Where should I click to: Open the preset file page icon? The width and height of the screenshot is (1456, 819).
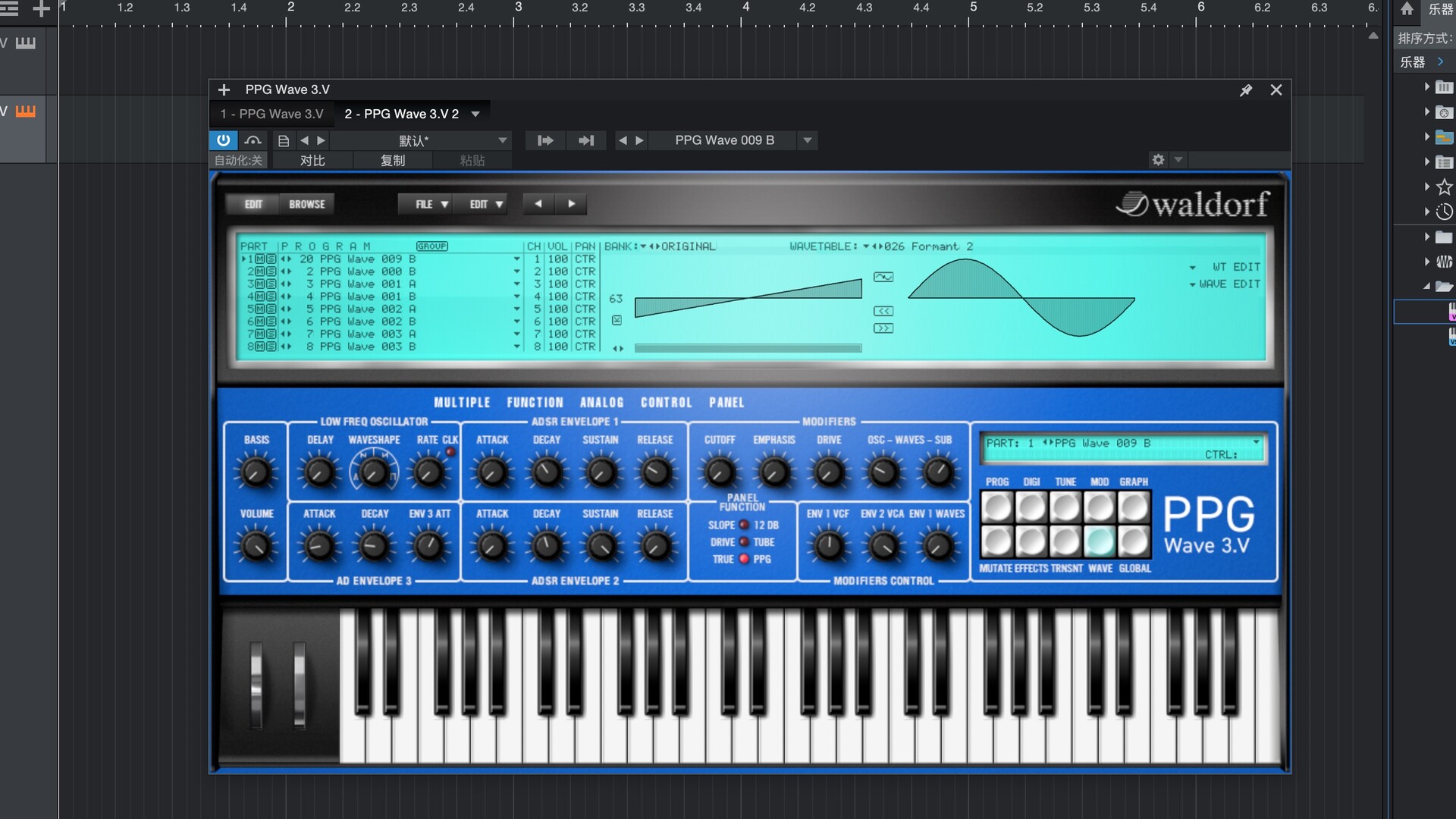[x=284, y=140]
